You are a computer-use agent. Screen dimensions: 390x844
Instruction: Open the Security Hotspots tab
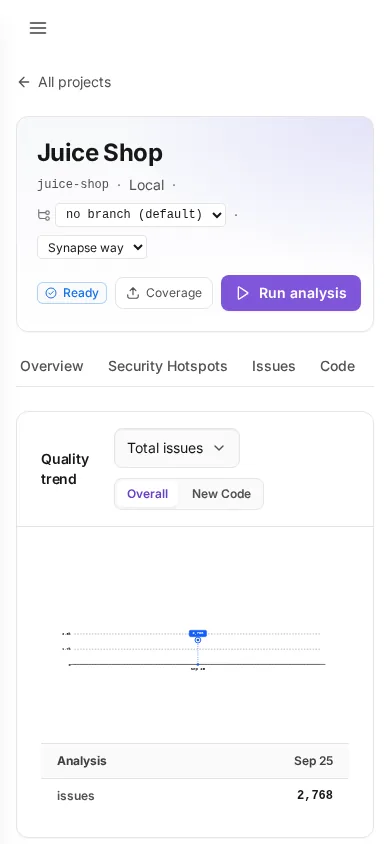point(168,366)
